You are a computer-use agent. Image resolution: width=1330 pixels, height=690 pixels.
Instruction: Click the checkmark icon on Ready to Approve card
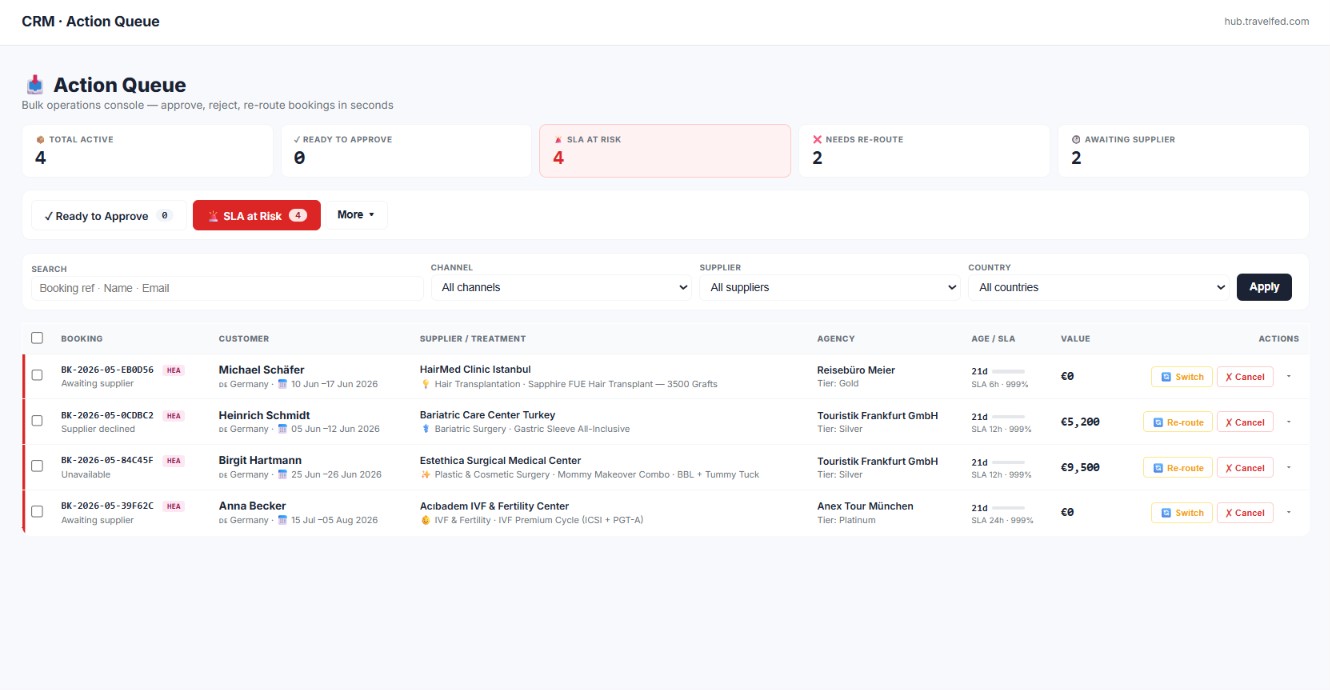(297, 140)
